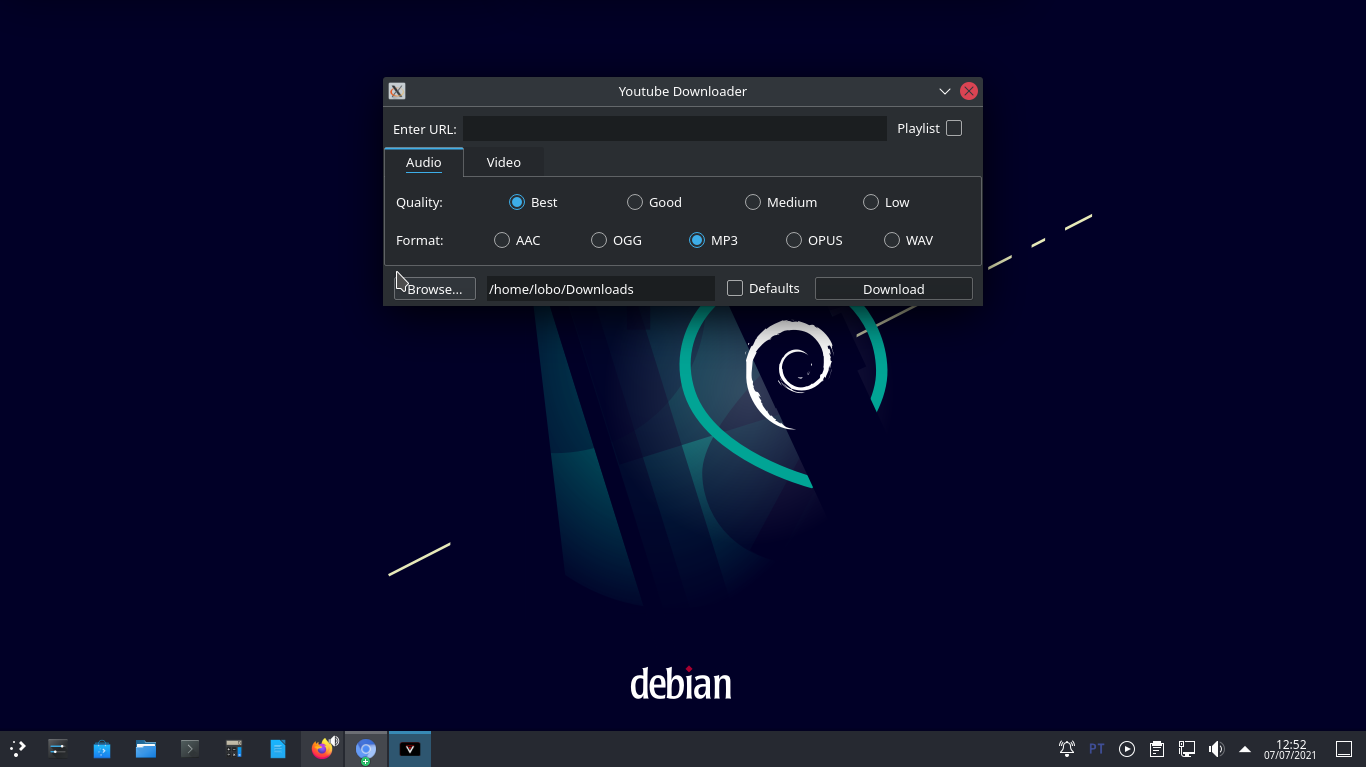The height and width of the screenshot is (767, 1366).
Task: Open the Dolphin file manager
Action: [x=145, y=748]
